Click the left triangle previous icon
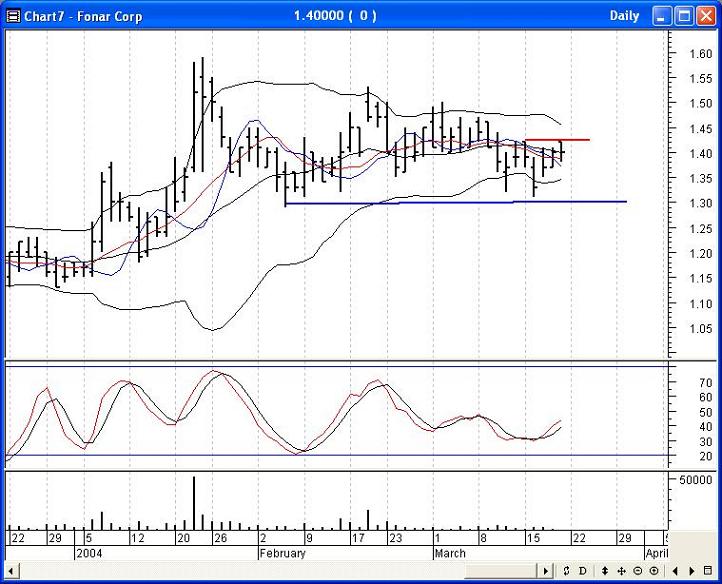 675,571
